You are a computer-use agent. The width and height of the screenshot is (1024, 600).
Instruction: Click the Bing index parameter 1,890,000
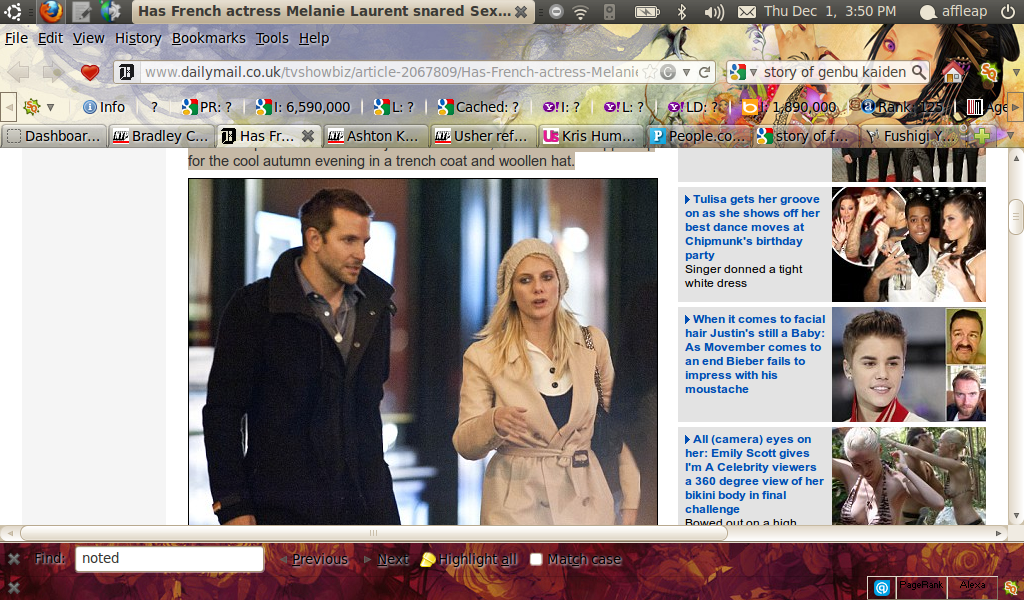[790, 107]
